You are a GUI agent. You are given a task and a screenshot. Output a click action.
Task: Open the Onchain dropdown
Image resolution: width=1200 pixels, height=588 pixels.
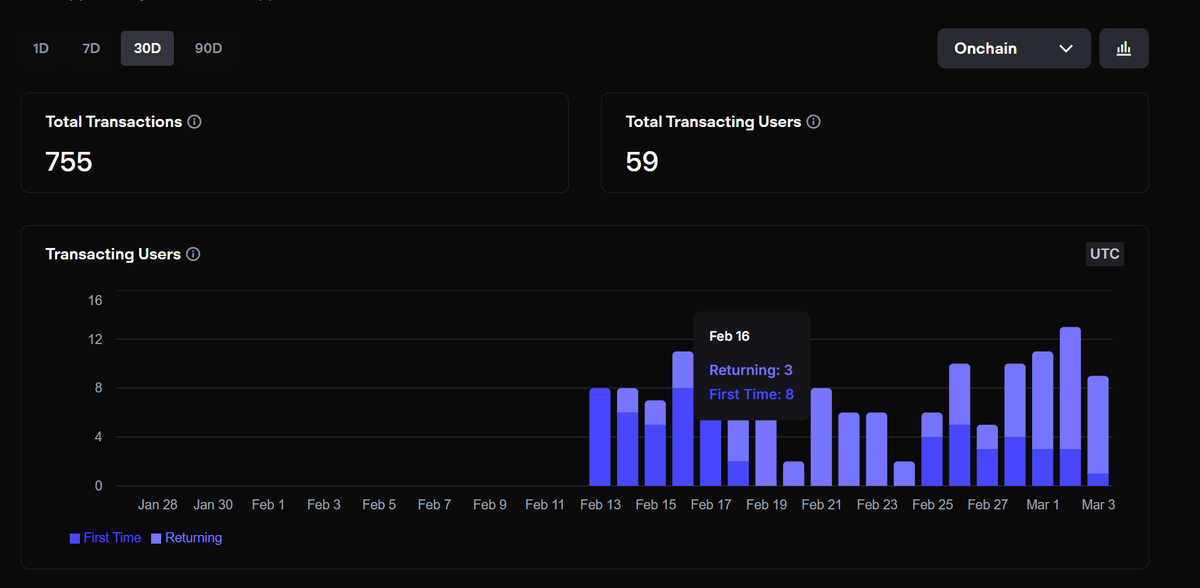1014,48
